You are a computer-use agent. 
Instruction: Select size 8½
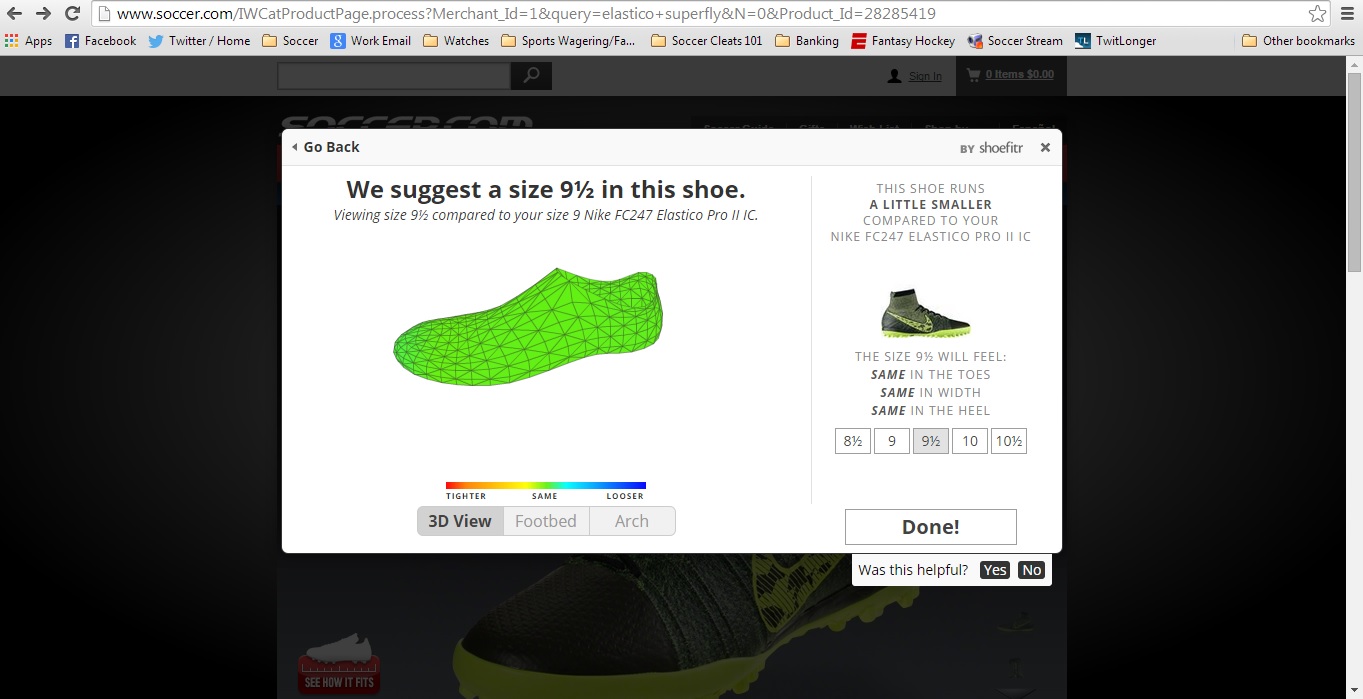(853, 441)
